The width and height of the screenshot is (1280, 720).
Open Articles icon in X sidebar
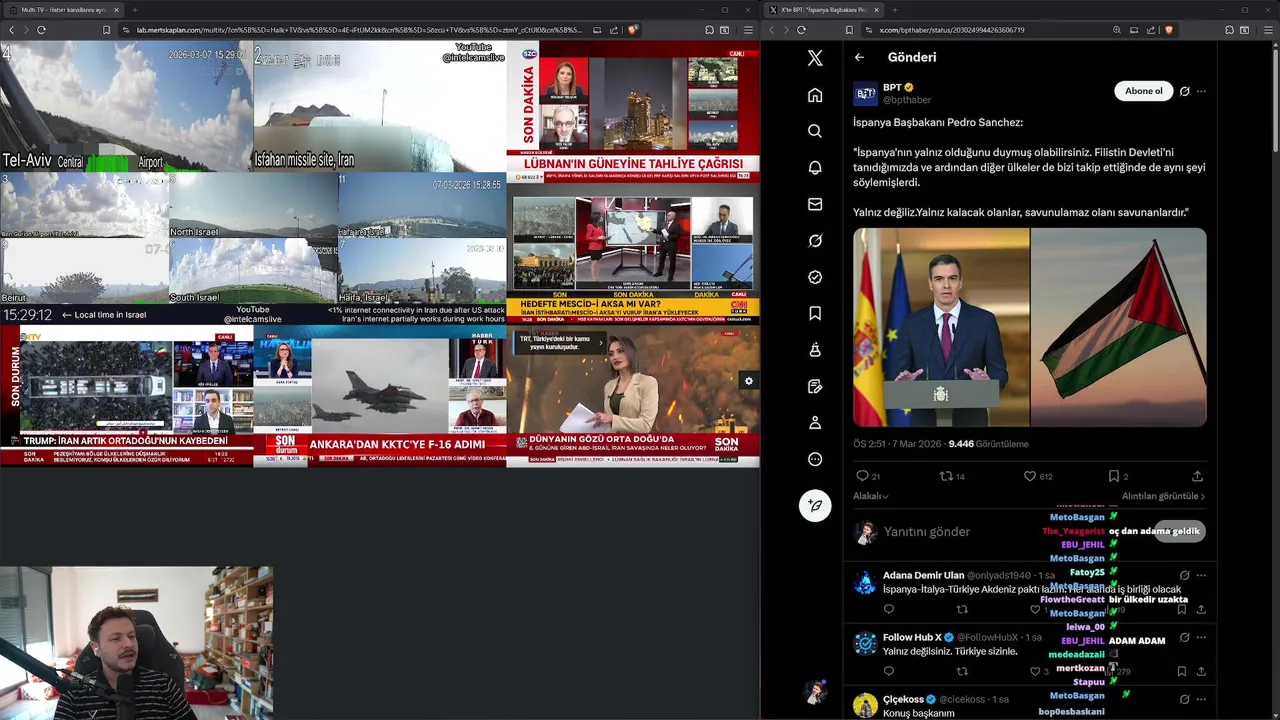815,387
